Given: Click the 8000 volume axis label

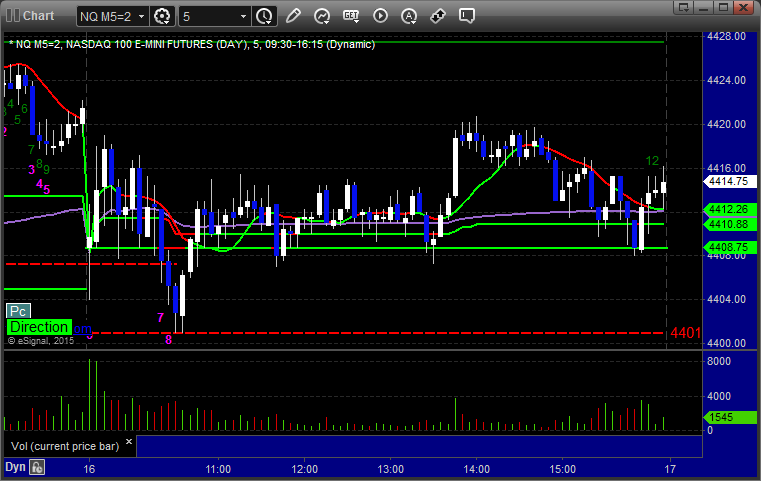Looking at the screenshot, I should (719, 361).
